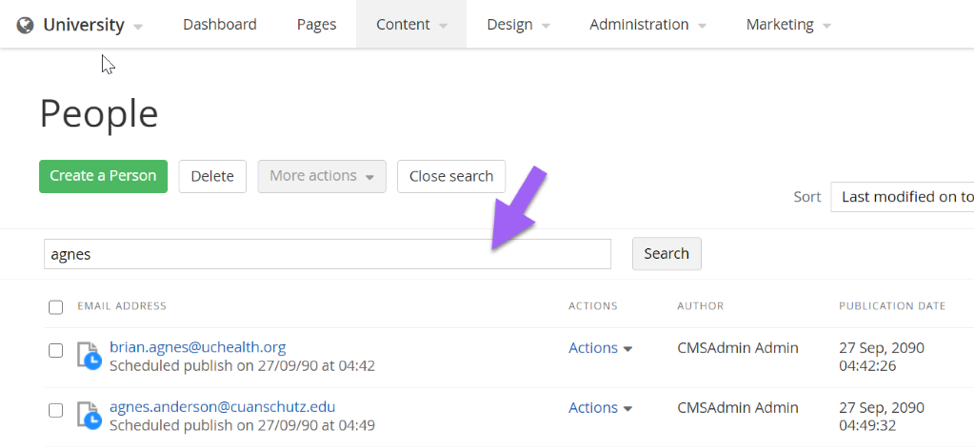Image resolution: width=974 pixels, height=447 pixels.
Task: Open the Actions dropdown for agnes.anderson
Action: point(600,408)
